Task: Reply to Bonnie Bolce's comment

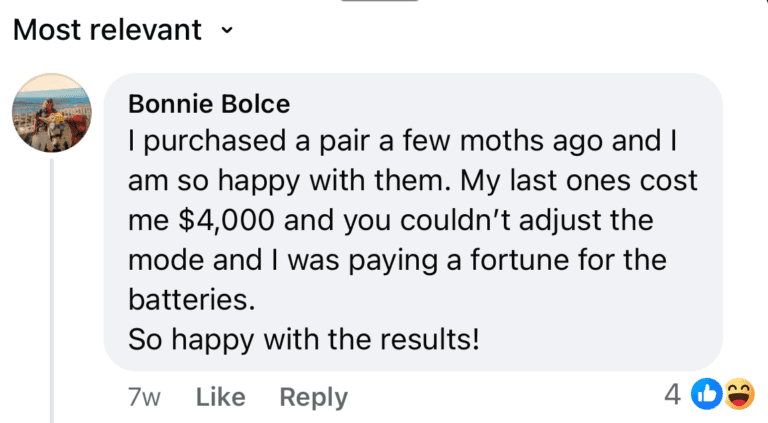Action: point(313,397)
